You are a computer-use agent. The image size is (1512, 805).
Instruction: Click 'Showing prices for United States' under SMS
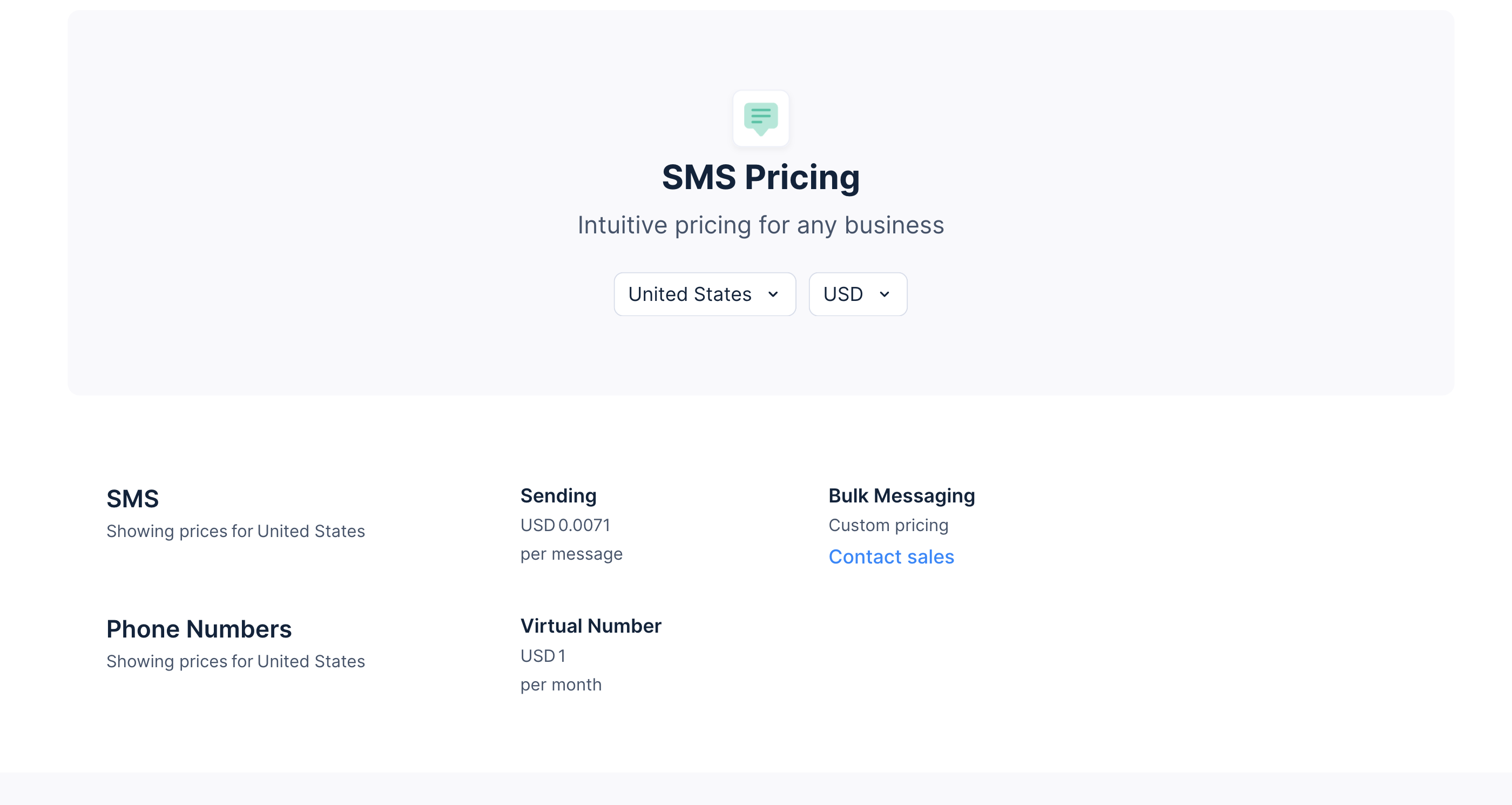235,531
